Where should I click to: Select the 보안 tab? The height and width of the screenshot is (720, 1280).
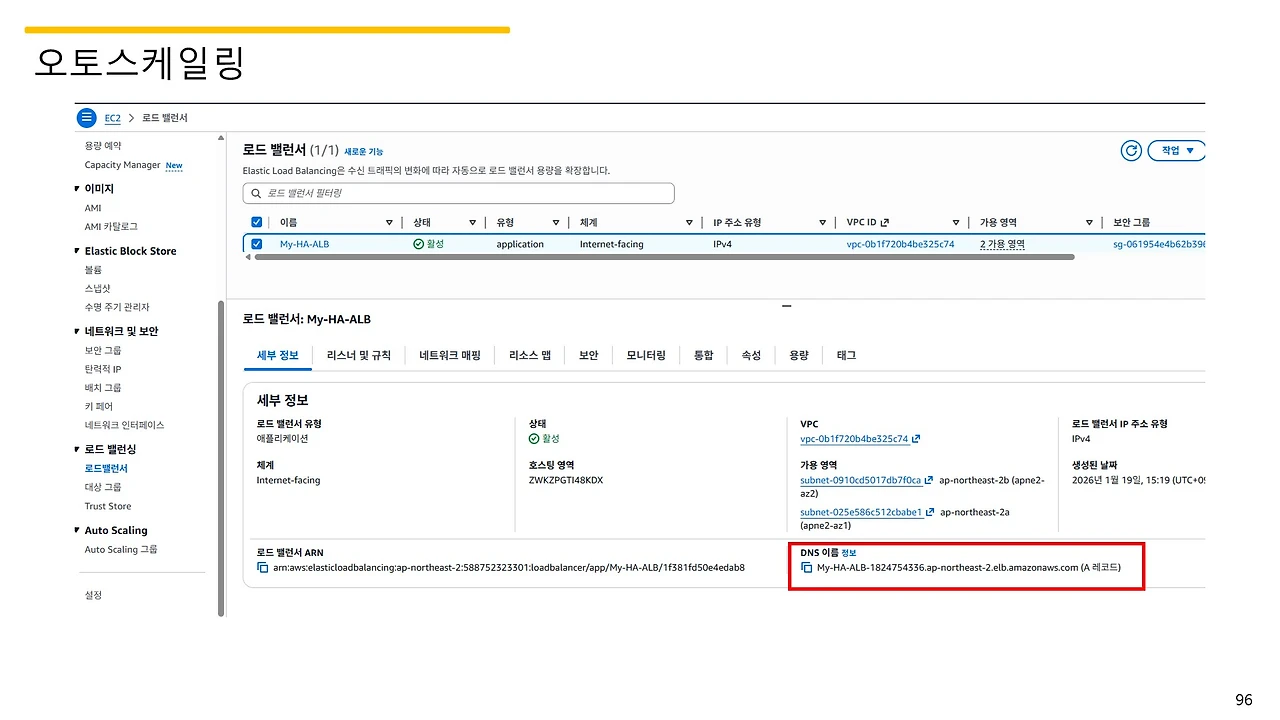(x=588, y=355)
